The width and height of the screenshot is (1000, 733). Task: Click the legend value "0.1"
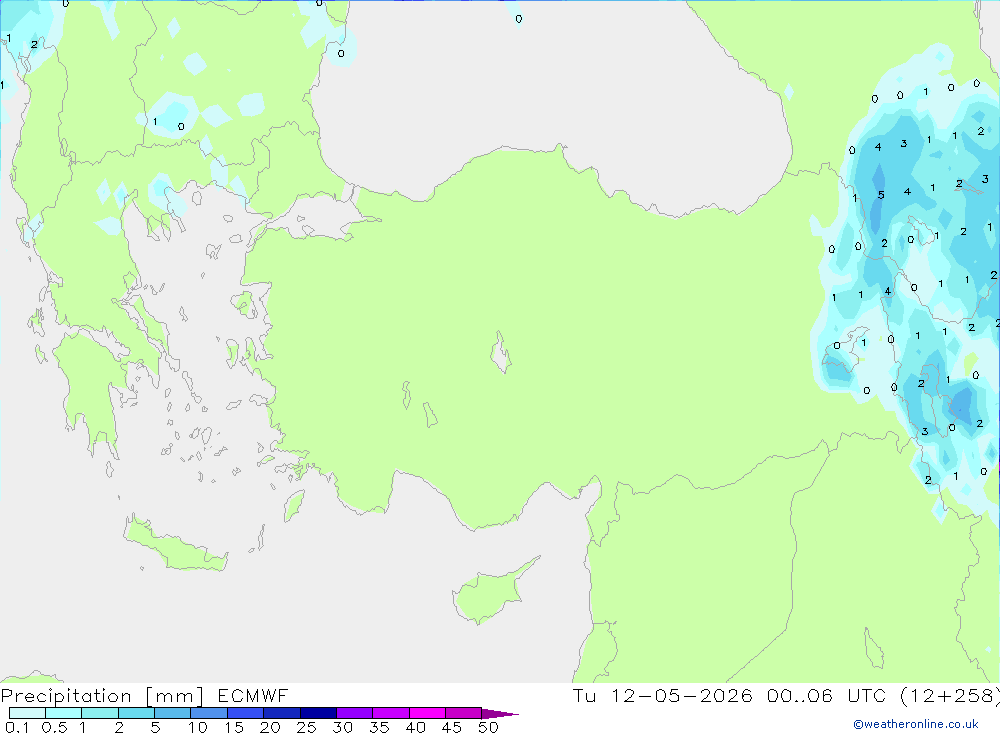click(17, 727)
